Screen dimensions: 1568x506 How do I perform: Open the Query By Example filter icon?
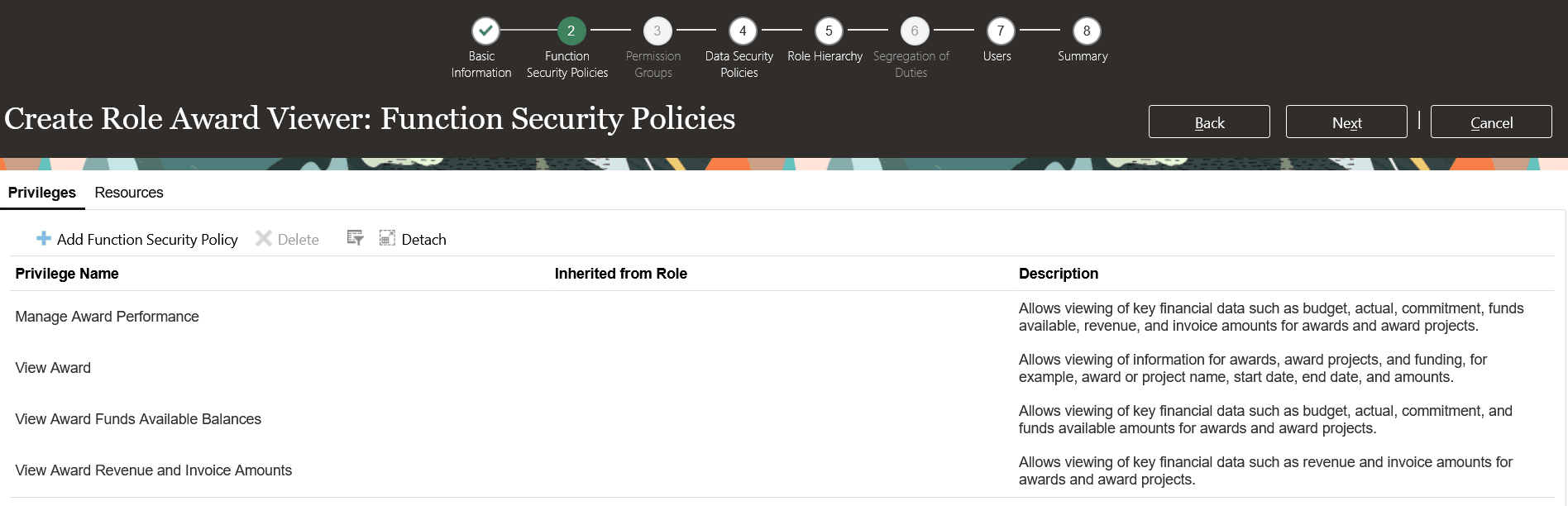pos(355,238)
